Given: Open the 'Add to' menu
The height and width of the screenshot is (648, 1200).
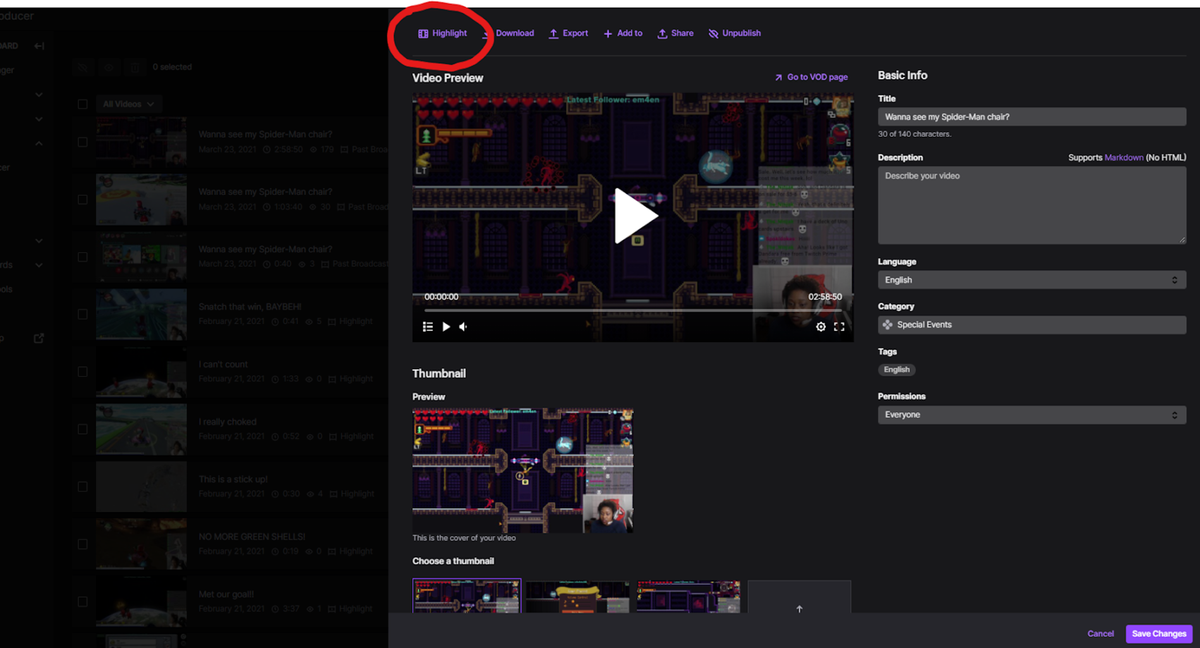Looking at the screenshot, I should pos(622,33).
